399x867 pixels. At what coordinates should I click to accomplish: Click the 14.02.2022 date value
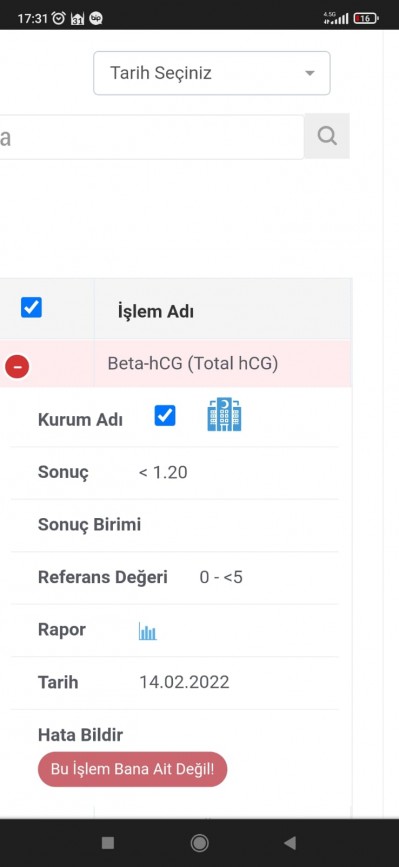tap(184, 682)
